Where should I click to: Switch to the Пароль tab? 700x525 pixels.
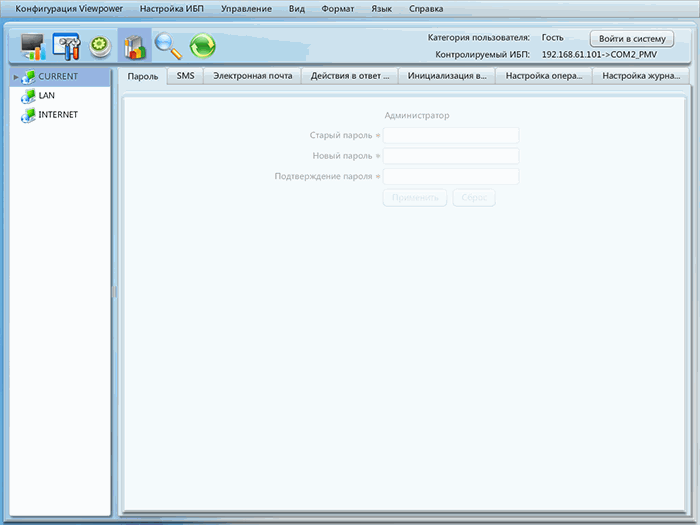142,76
